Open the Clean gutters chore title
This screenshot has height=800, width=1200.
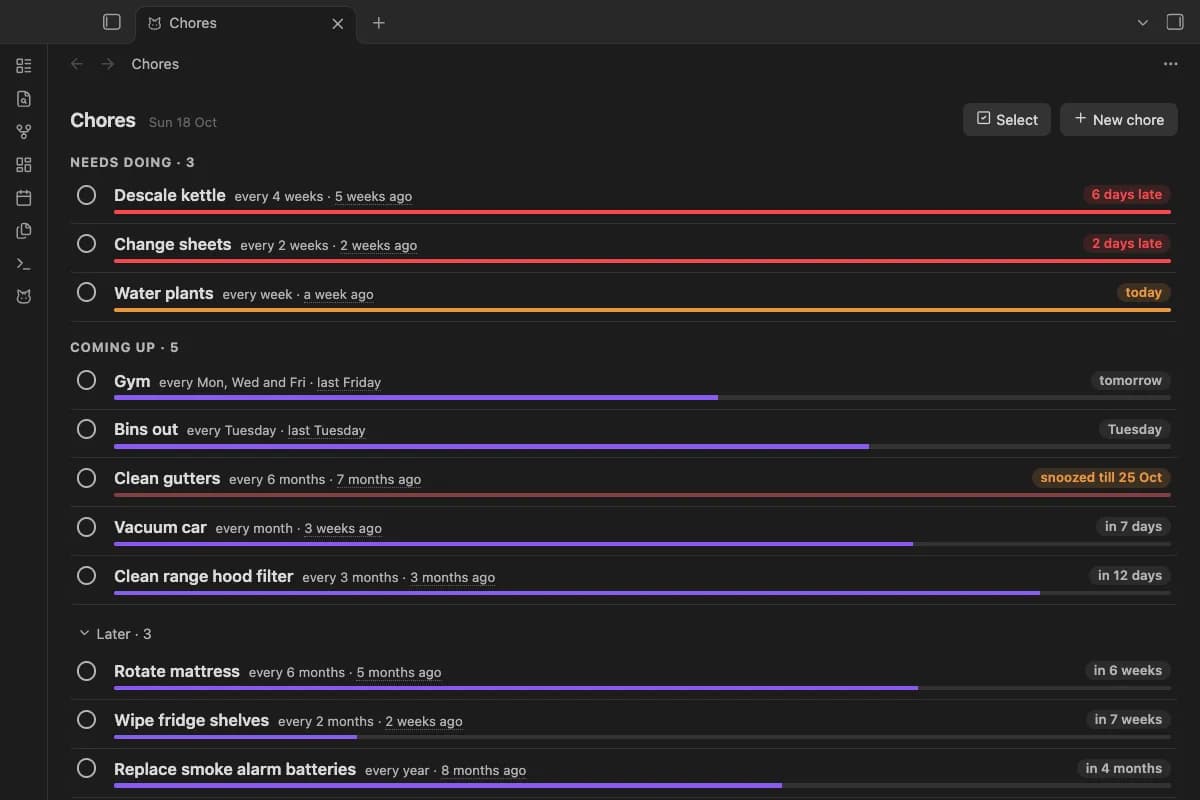click(167, 478)
